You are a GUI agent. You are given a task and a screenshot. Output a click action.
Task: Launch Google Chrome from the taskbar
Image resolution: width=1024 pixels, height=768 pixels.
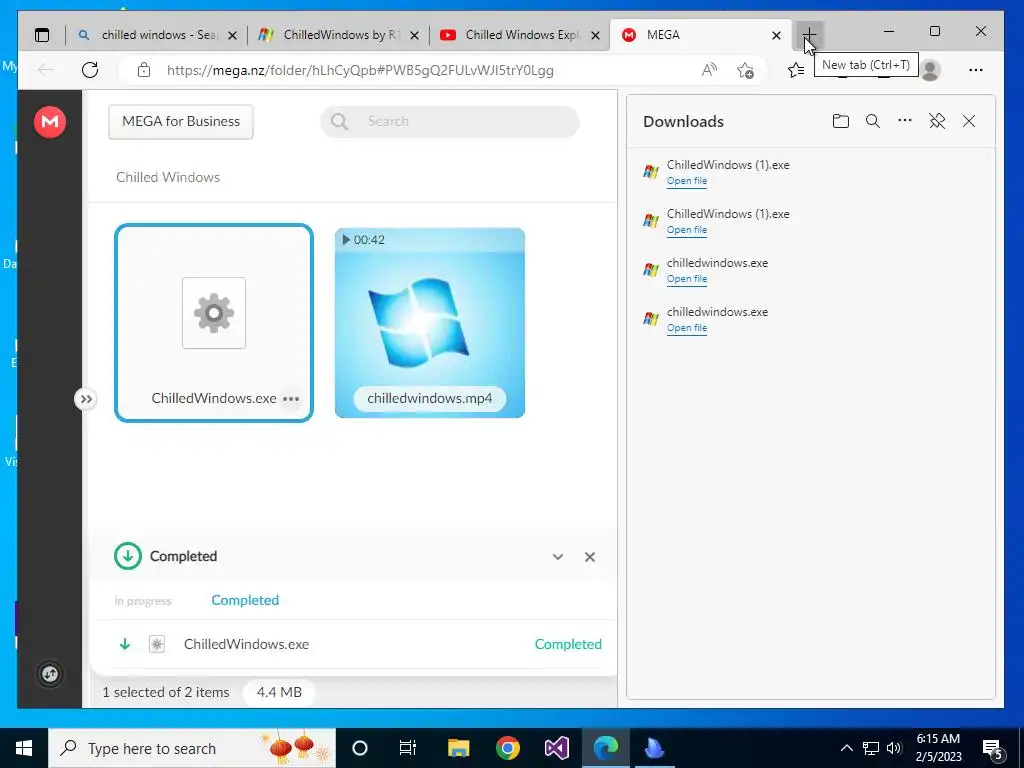(507, 748)
